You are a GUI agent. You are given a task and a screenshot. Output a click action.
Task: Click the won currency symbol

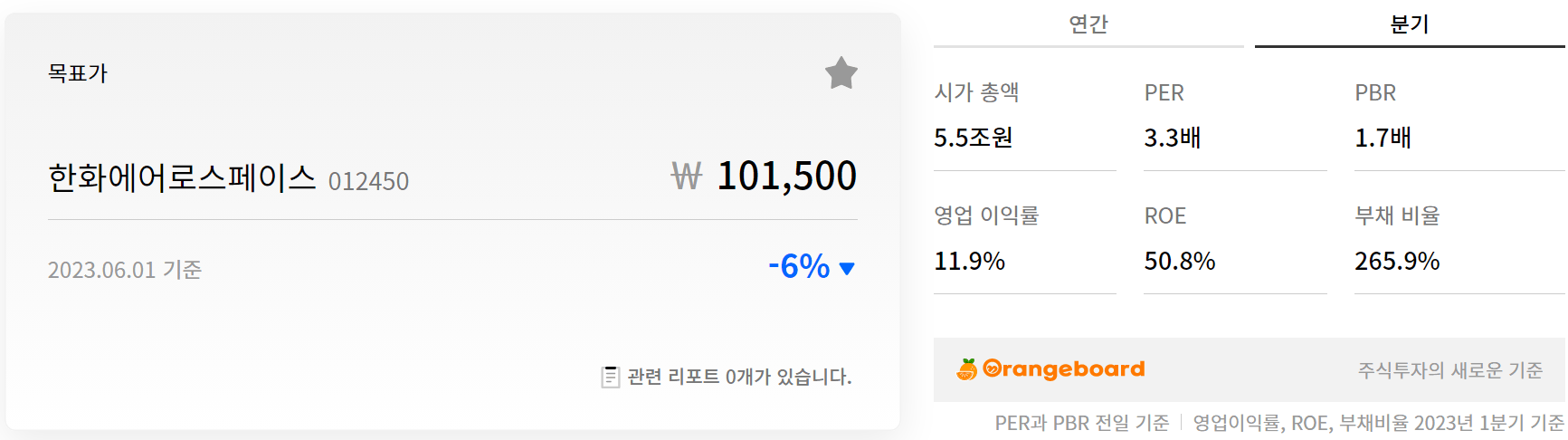(x=686, y=177)
